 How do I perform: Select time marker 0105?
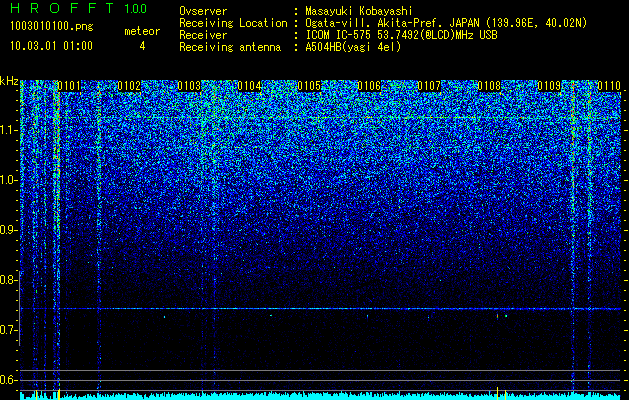[309, 86]
